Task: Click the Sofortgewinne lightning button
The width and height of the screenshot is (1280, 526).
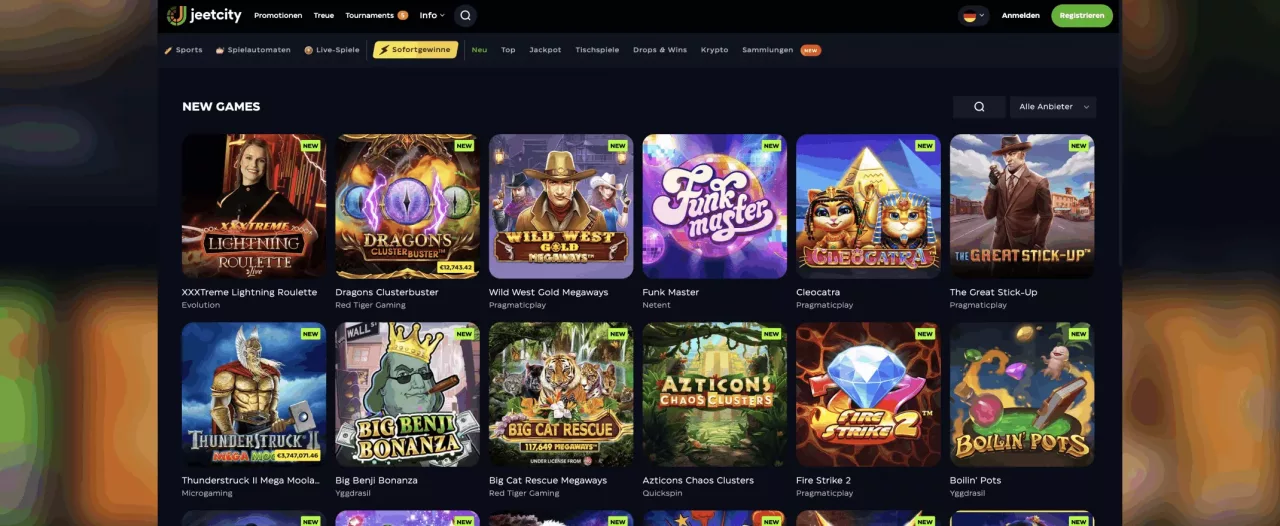Action: coord(415,50)
